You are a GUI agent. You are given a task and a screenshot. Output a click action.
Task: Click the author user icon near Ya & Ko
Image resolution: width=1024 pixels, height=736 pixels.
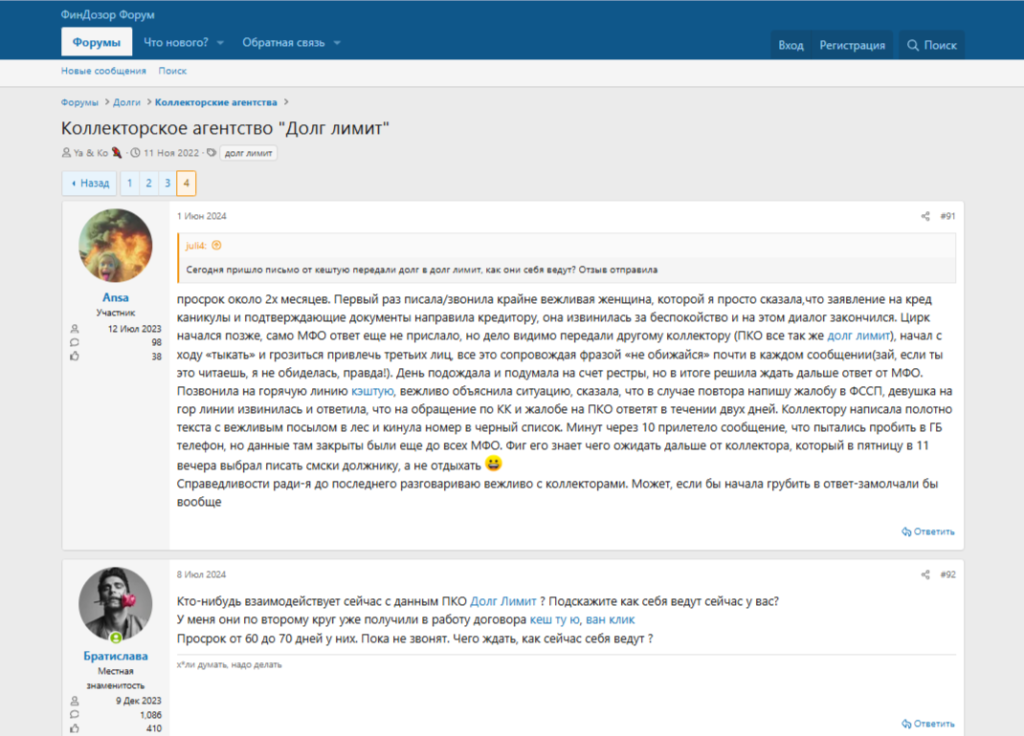(66, 153)
